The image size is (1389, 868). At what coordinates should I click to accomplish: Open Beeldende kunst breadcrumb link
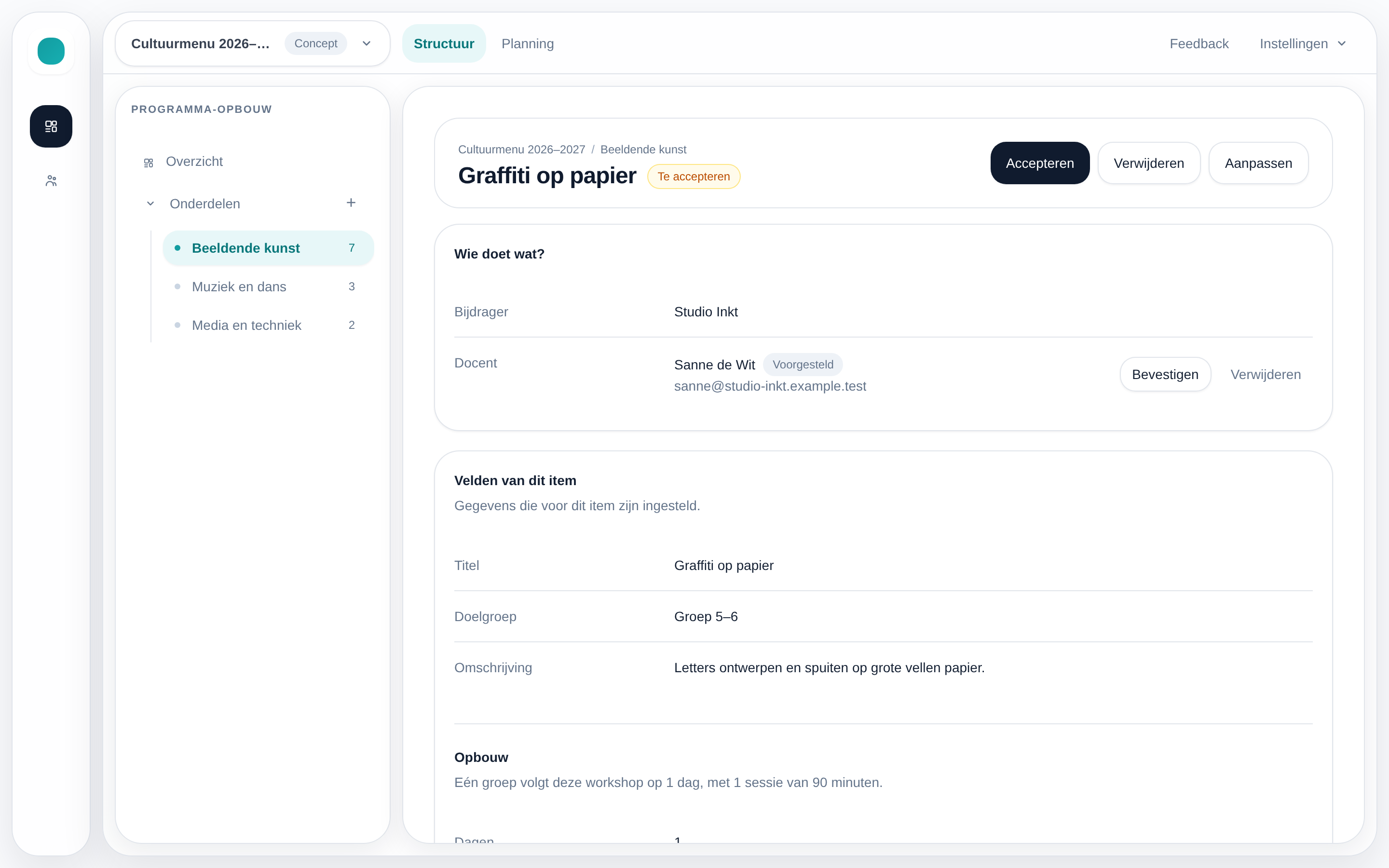[643, 149]
